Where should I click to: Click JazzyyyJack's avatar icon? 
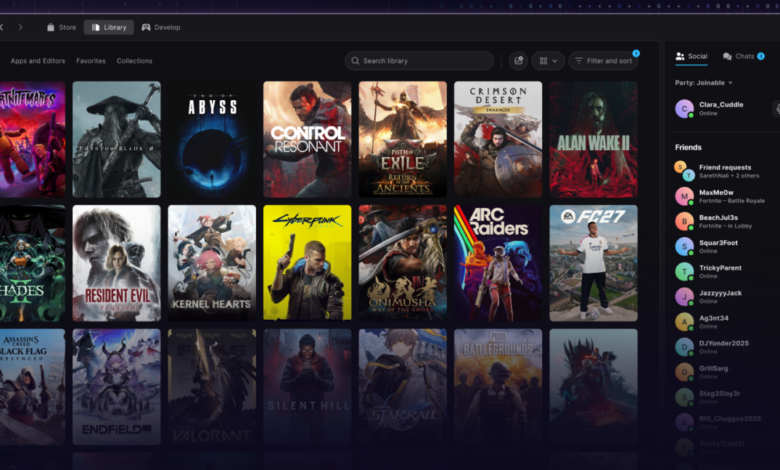click(684, 296)
